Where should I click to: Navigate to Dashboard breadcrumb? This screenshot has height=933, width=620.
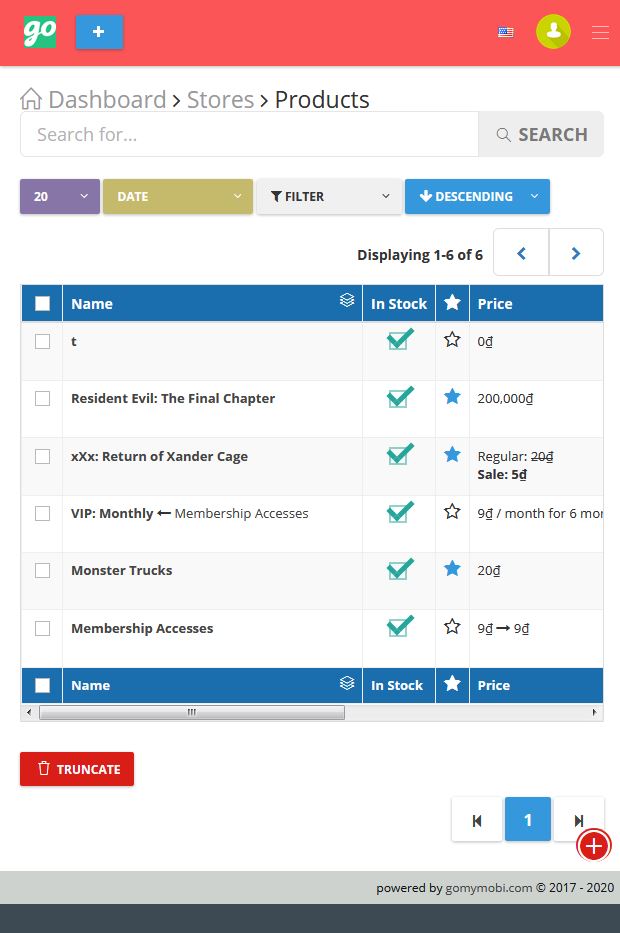click(107, 99)
